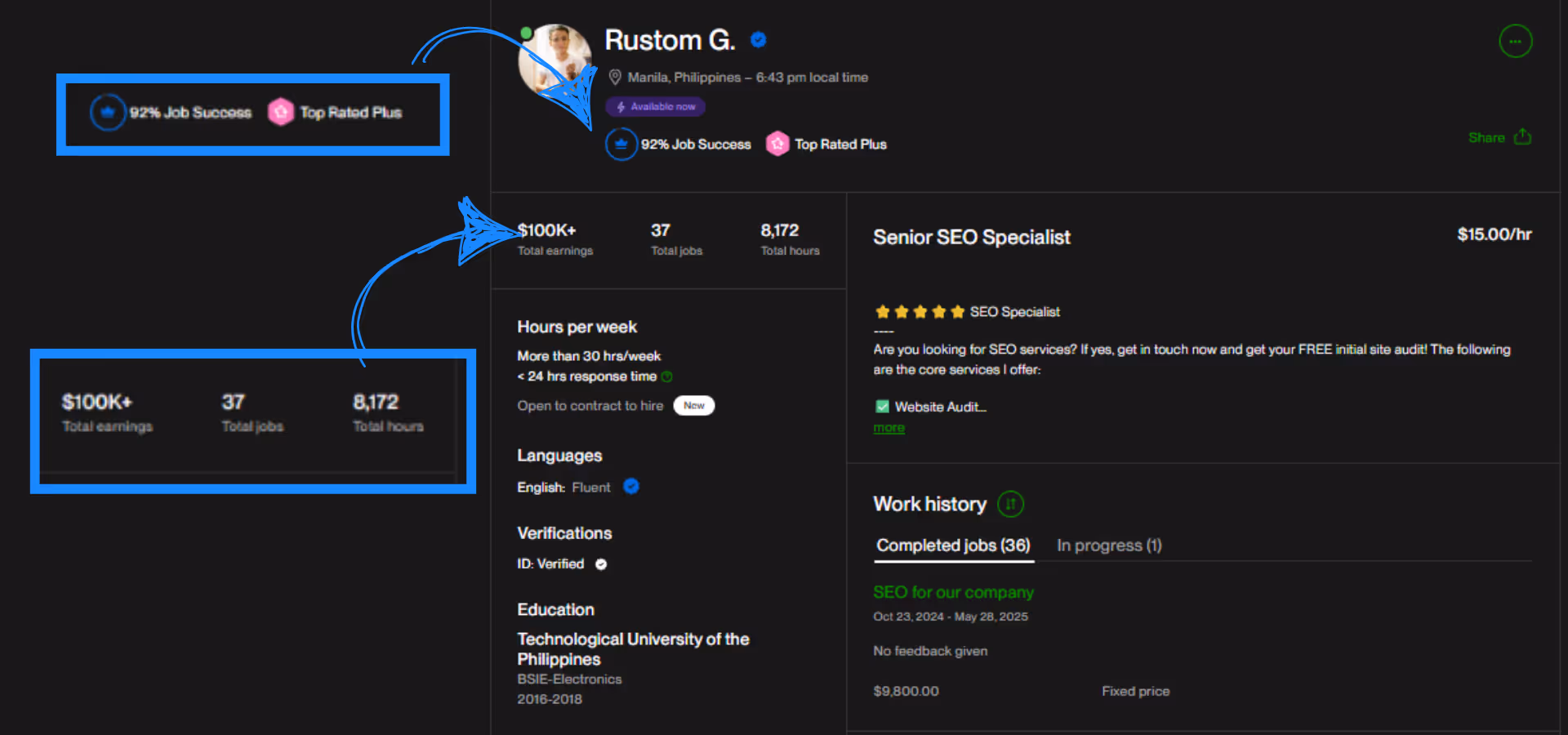Click the 92% Job Success text in profile header
The height and width of the screenshot is (735, 1568).
696,145
